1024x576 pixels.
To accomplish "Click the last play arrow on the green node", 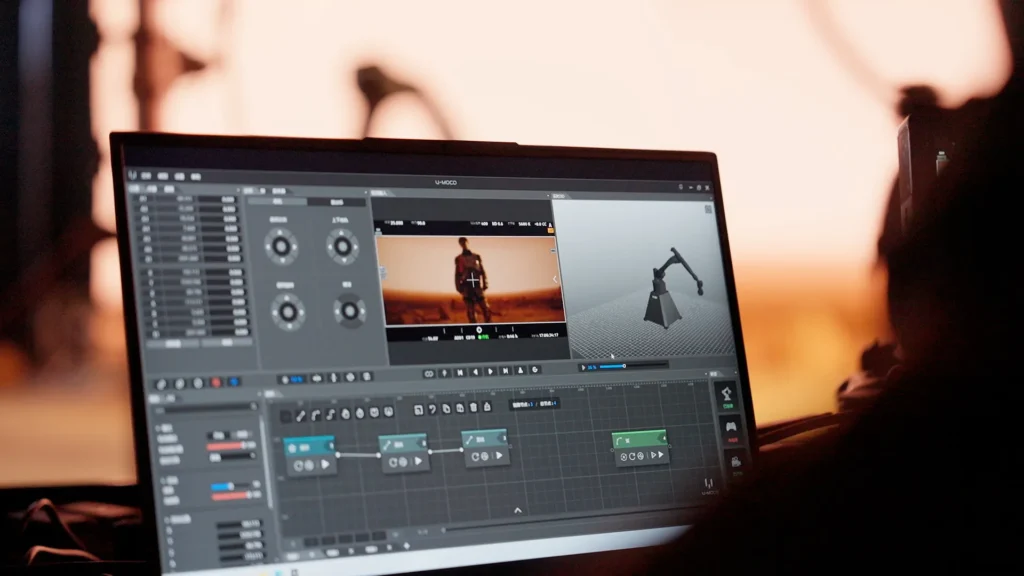I will (661, 455).
